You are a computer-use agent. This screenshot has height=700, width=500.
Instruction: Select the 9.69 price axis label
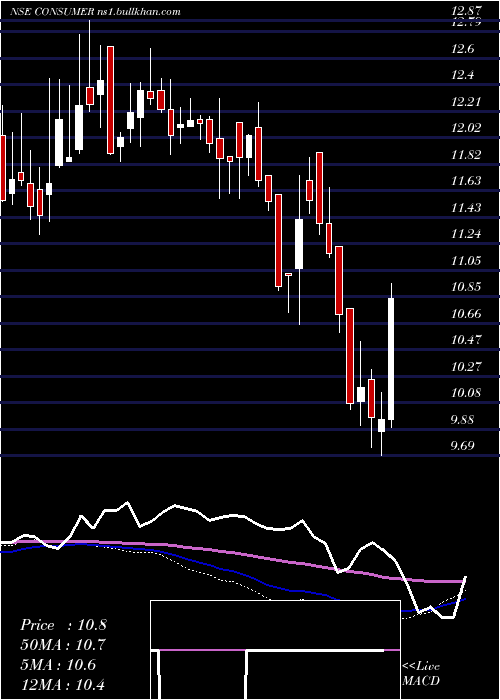[x=463, y=446]
